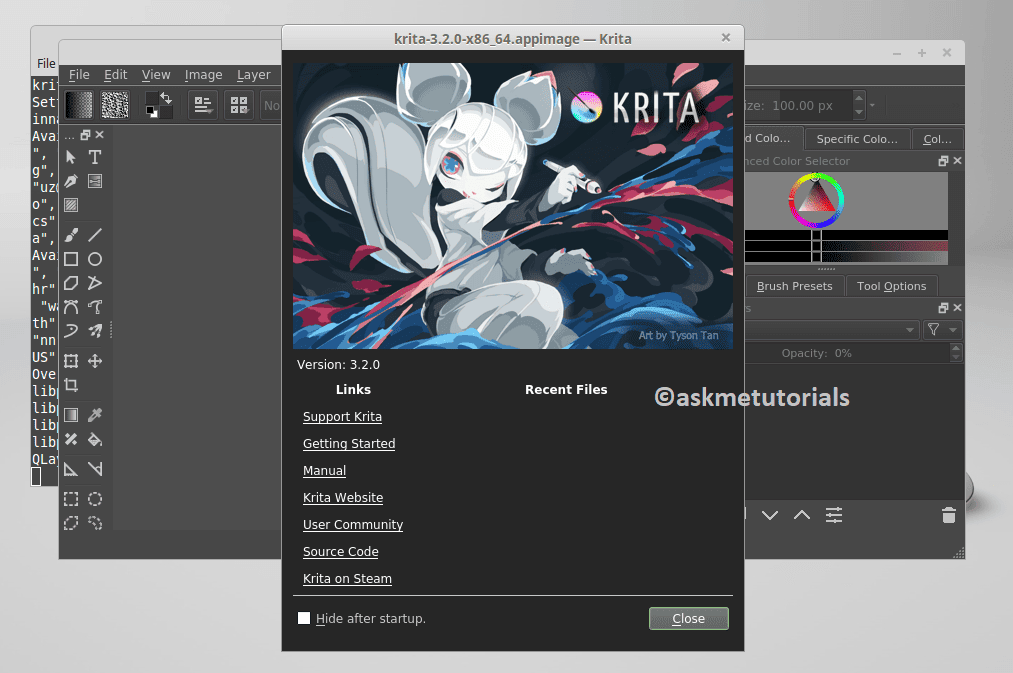1013x673 pixels.
Task: Open the View menu
Action: (156, 75)
